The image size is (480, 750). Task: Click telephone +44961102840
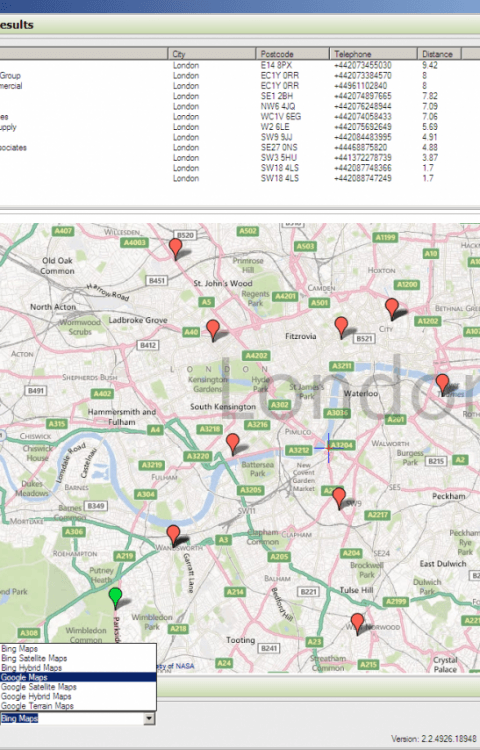360,86
